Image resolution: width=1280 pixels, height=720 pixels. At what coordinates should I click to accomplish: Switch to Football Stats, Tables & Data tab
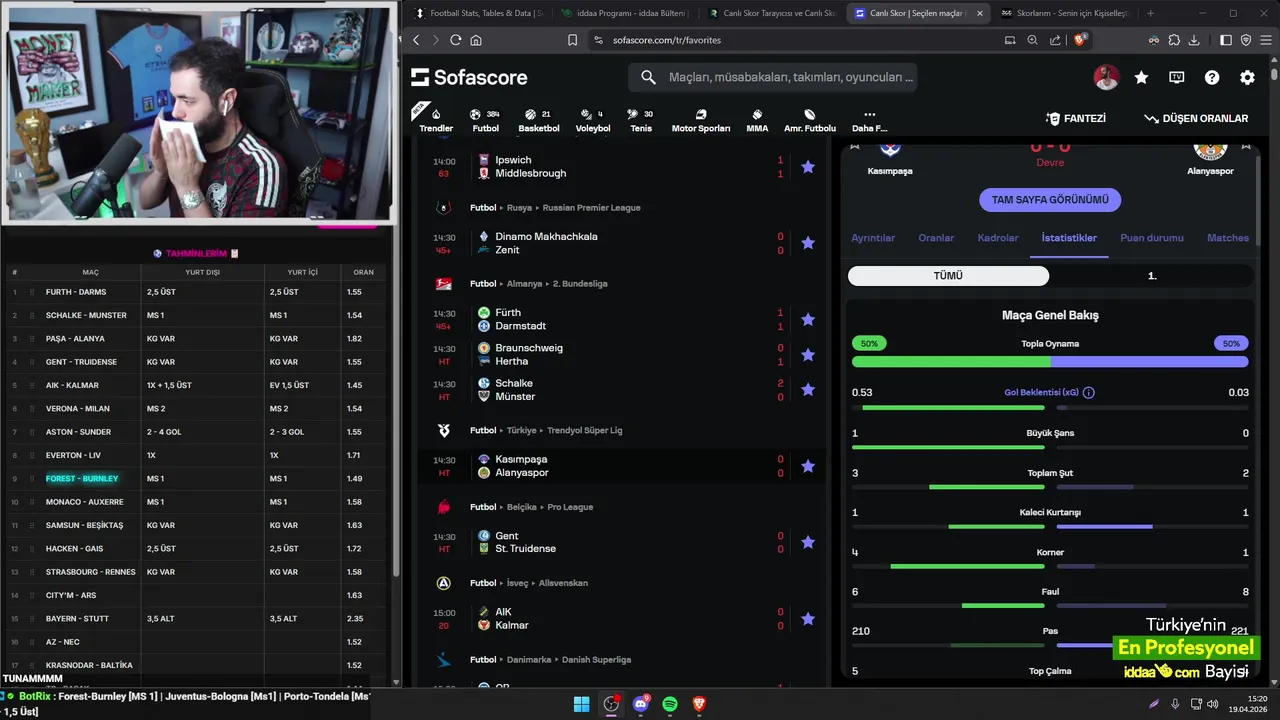[x=478, y=13]
